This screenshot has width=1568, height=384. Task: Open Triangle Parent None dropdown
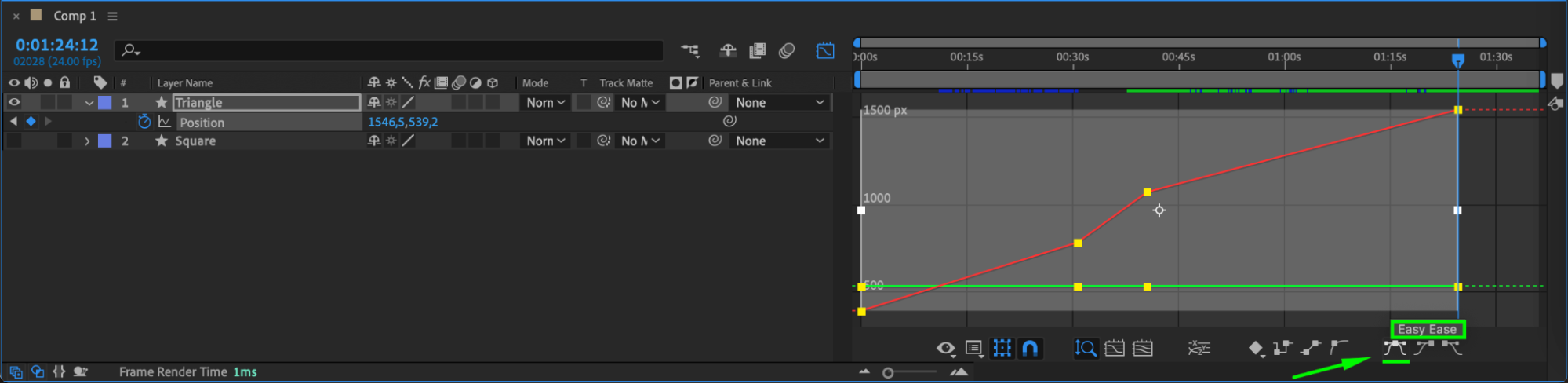pos(780,102)
